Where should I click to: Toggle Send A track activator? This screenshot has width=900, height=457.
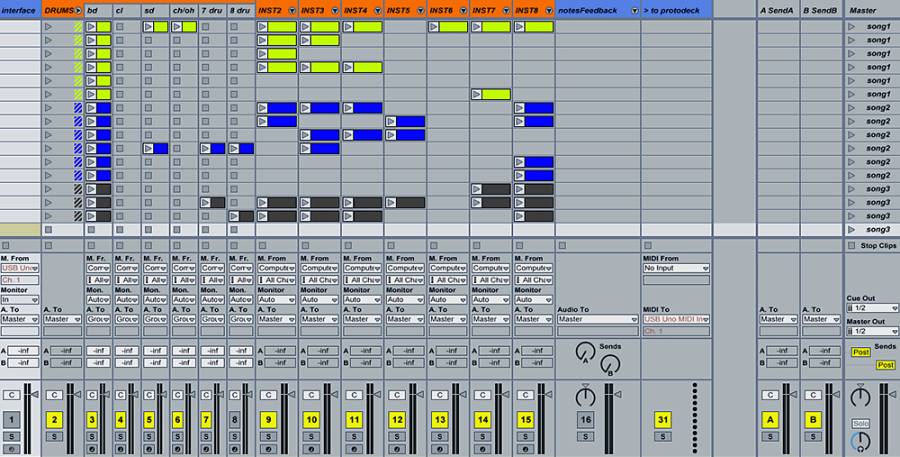click(x=770, y=420)
